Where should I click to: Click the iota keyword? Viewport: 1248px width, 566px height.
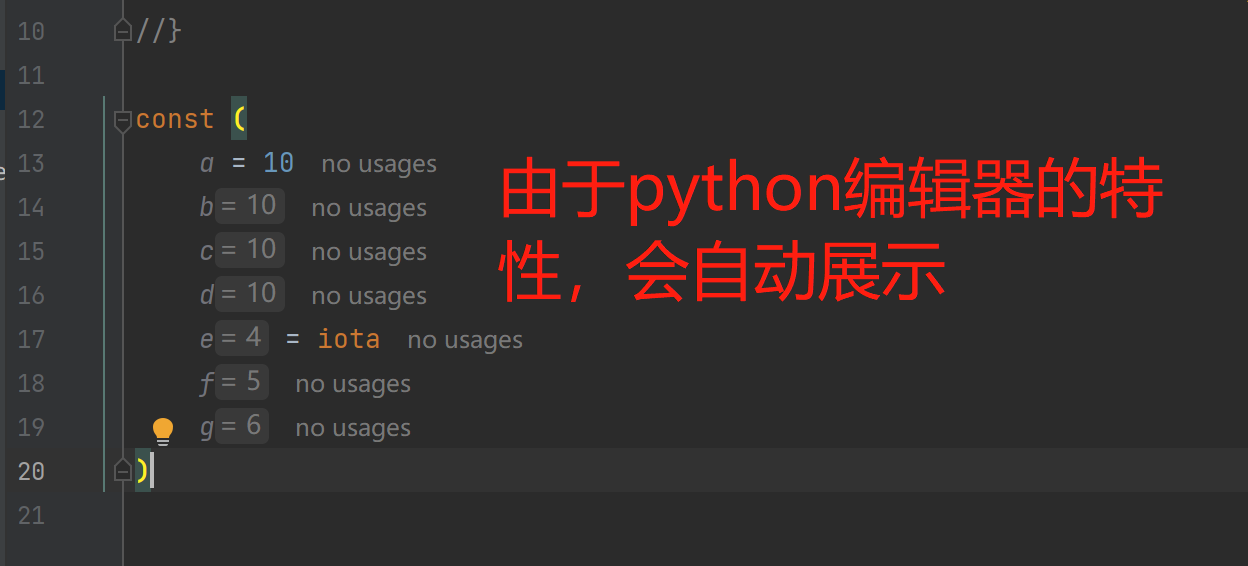pos(348,339)
